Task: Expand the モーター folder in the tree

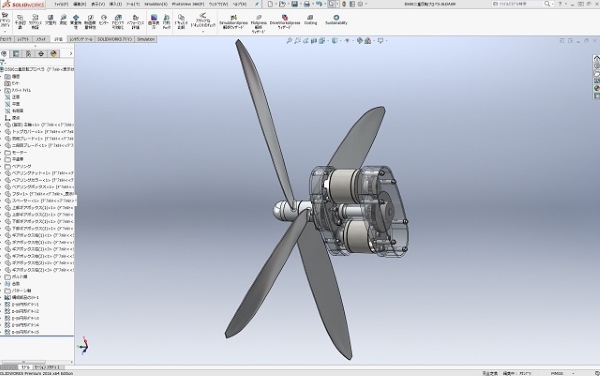Action: 1,152
